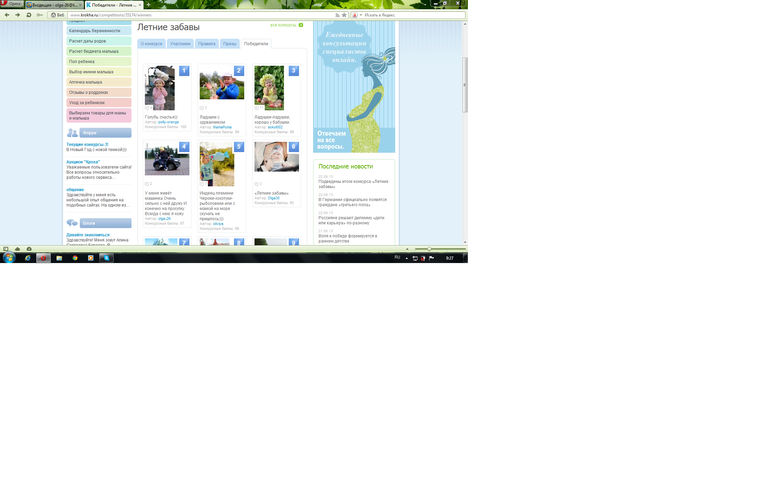Open author profile MamaPuma

coord(222,127)
